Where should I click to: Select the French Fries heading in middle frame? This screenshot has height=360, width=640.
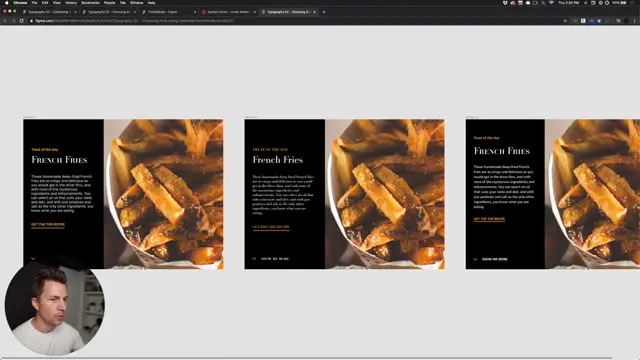point(278,160)
